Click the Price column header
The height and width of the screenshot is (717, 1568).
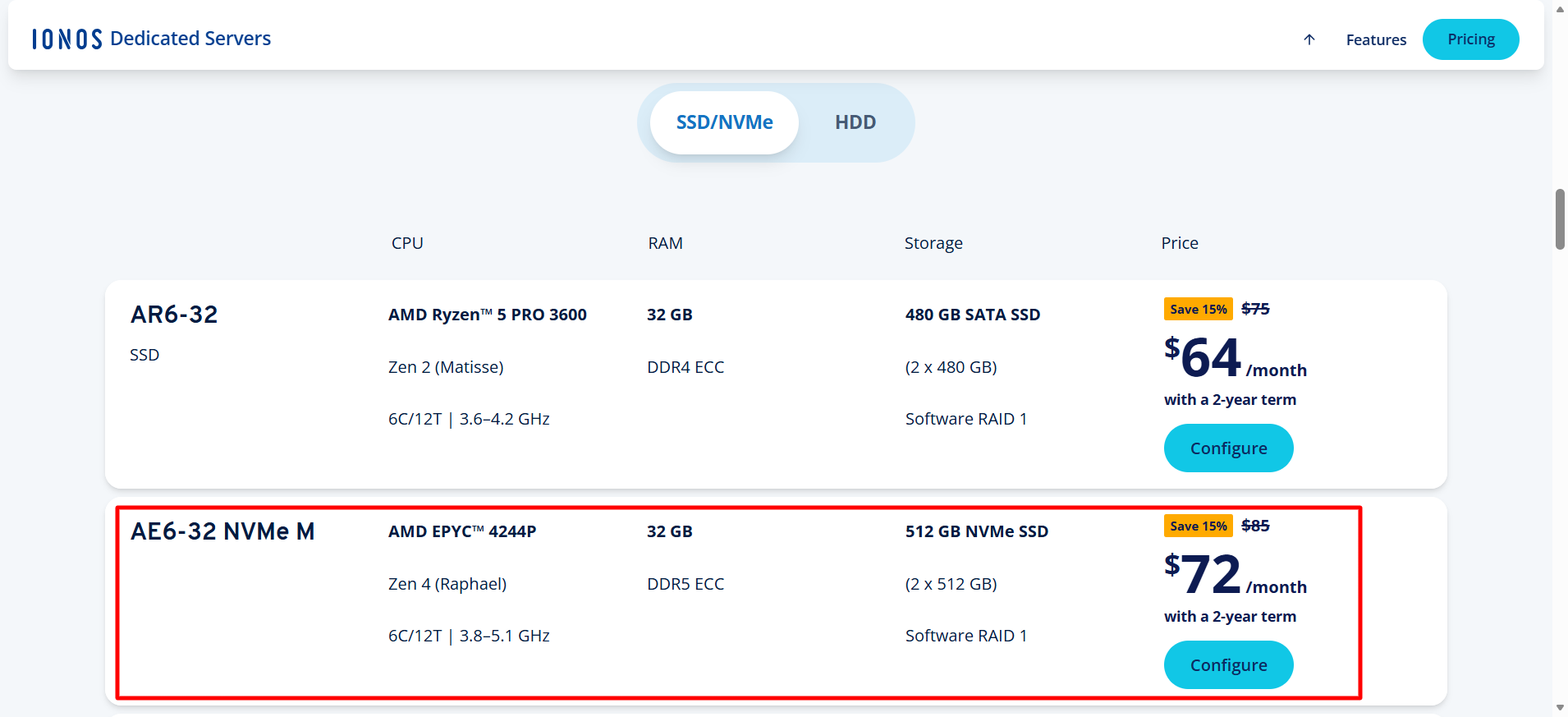[x=1180, y=243]
